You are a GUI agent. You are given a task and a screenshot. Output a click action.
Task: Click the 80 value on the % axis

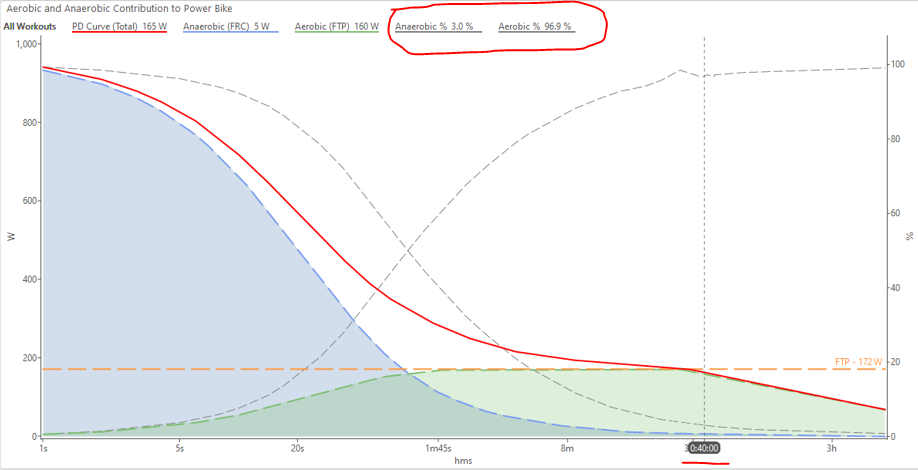pos(895,139)
